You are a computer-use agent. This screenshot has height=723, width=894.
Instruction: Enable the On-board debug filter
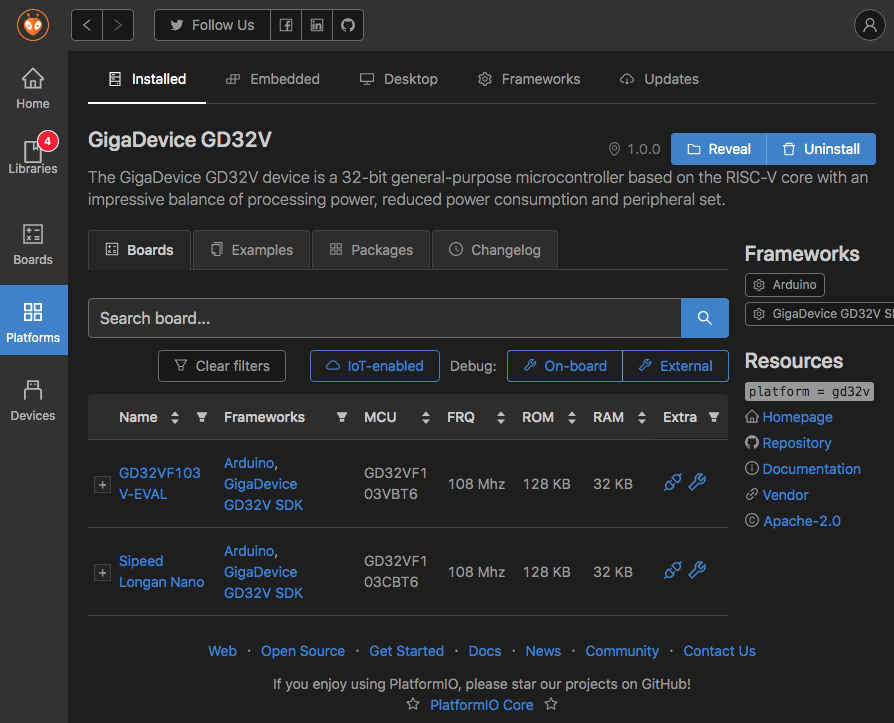point(564,366)
